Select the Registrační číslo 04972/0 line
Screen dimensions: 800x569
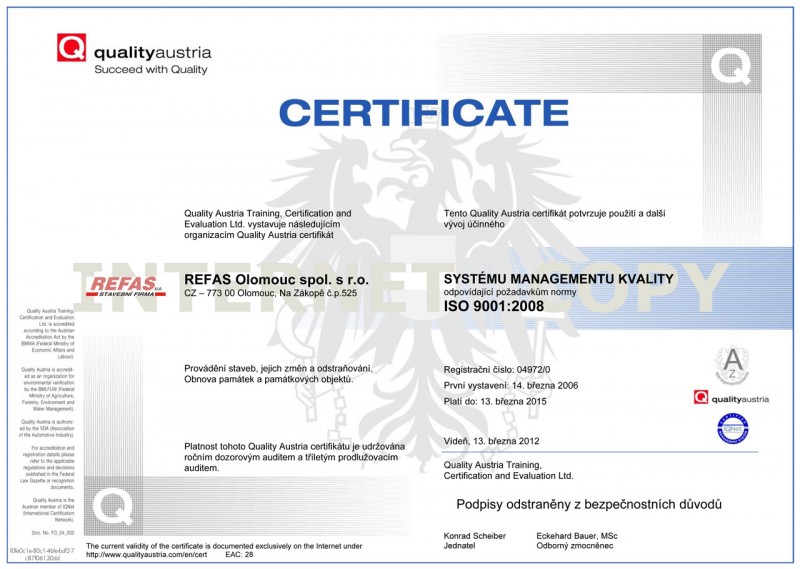click(497, 370)
